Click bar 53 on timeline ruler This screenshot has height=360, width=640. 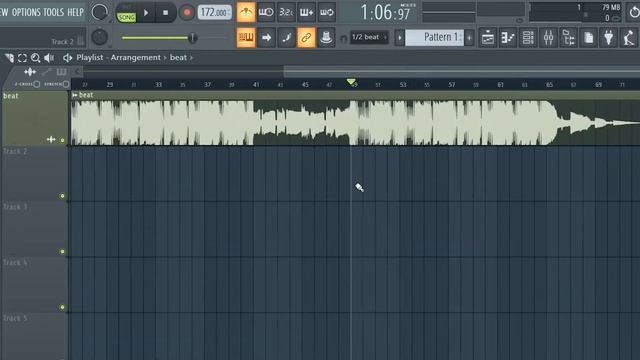click(403, 84)
